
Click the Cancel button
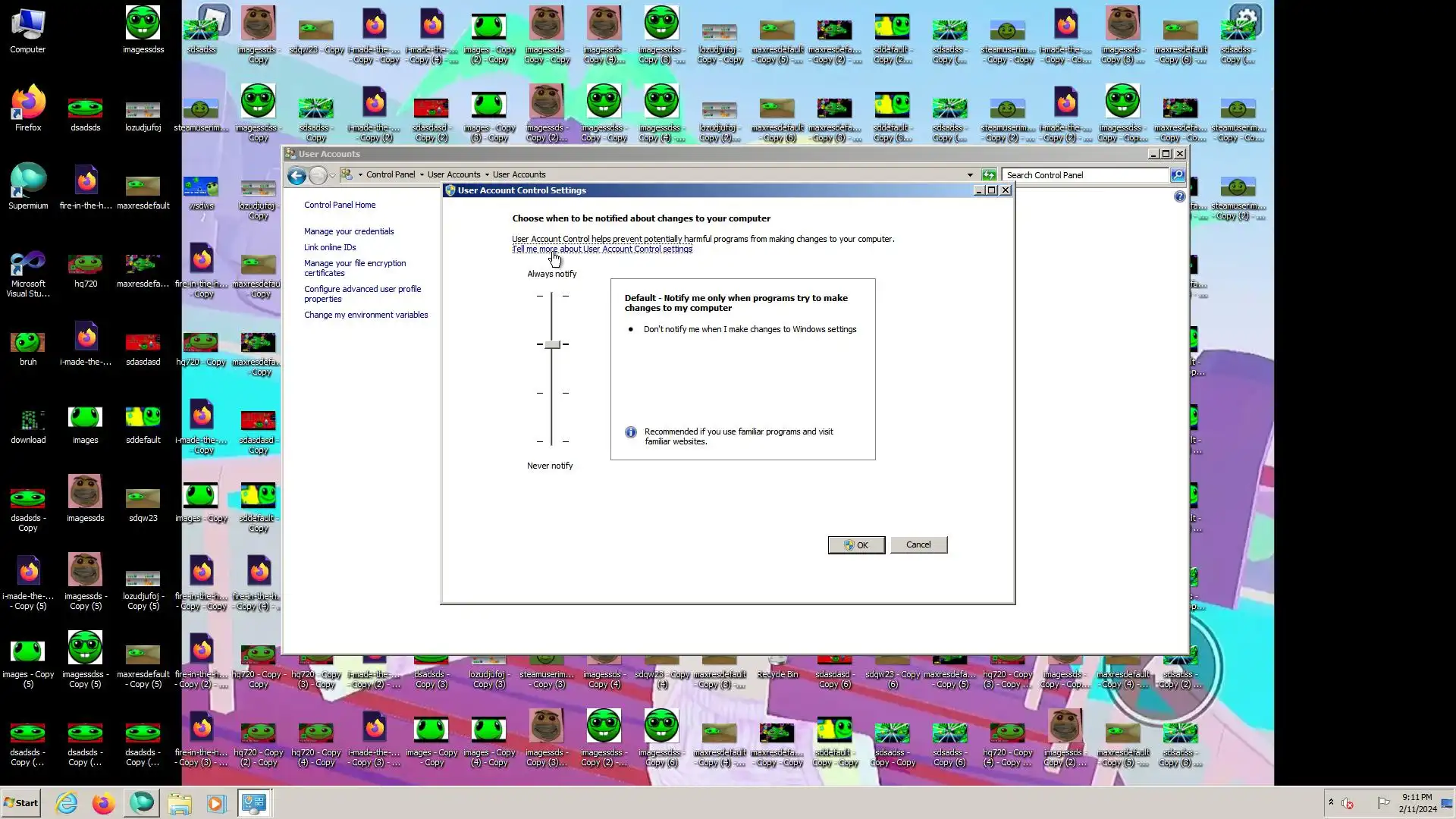pyautogui.click(x=918, y=545)
